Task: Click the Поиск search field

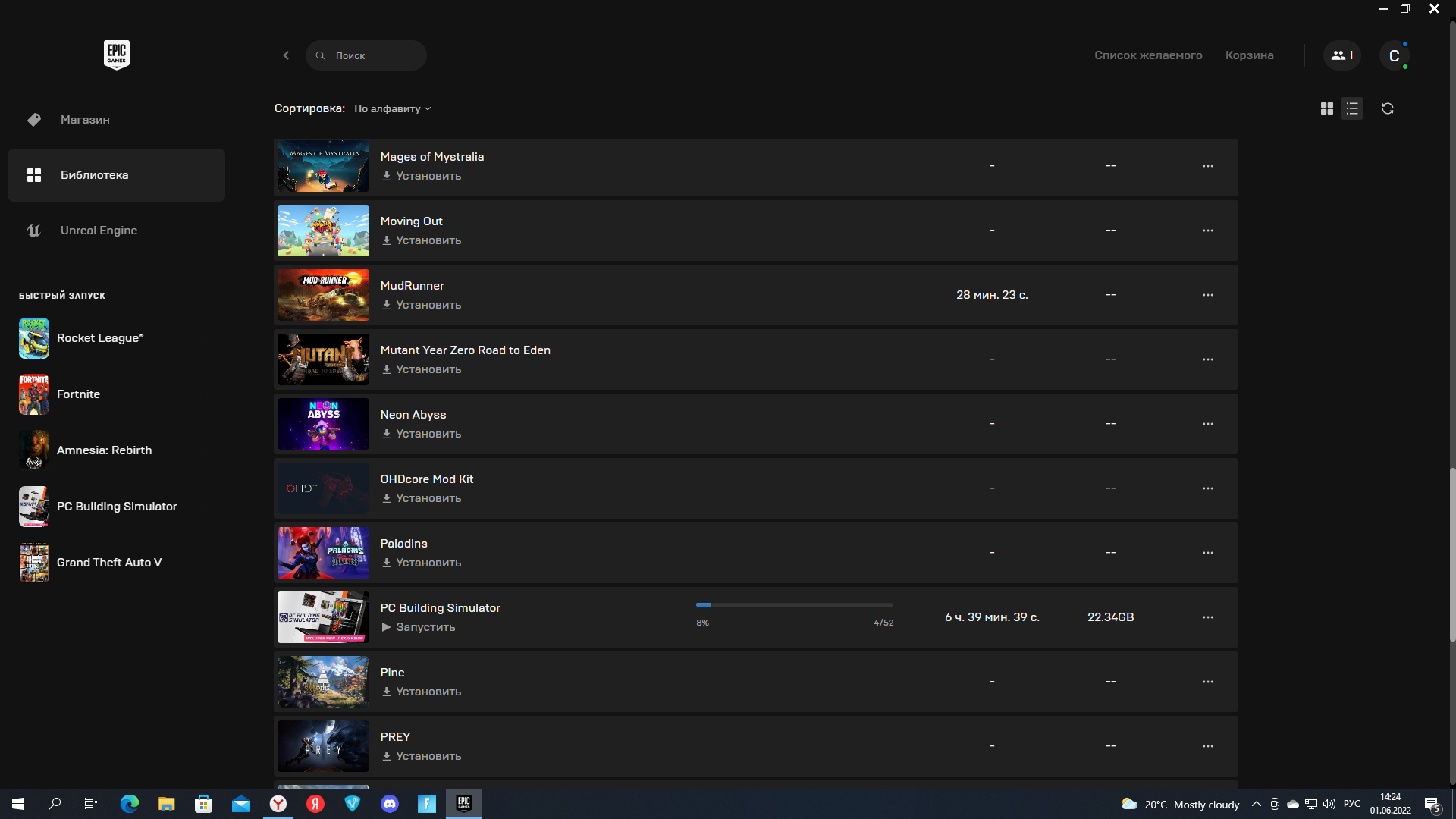Action: pyautogui.click(x=366, y=55)
